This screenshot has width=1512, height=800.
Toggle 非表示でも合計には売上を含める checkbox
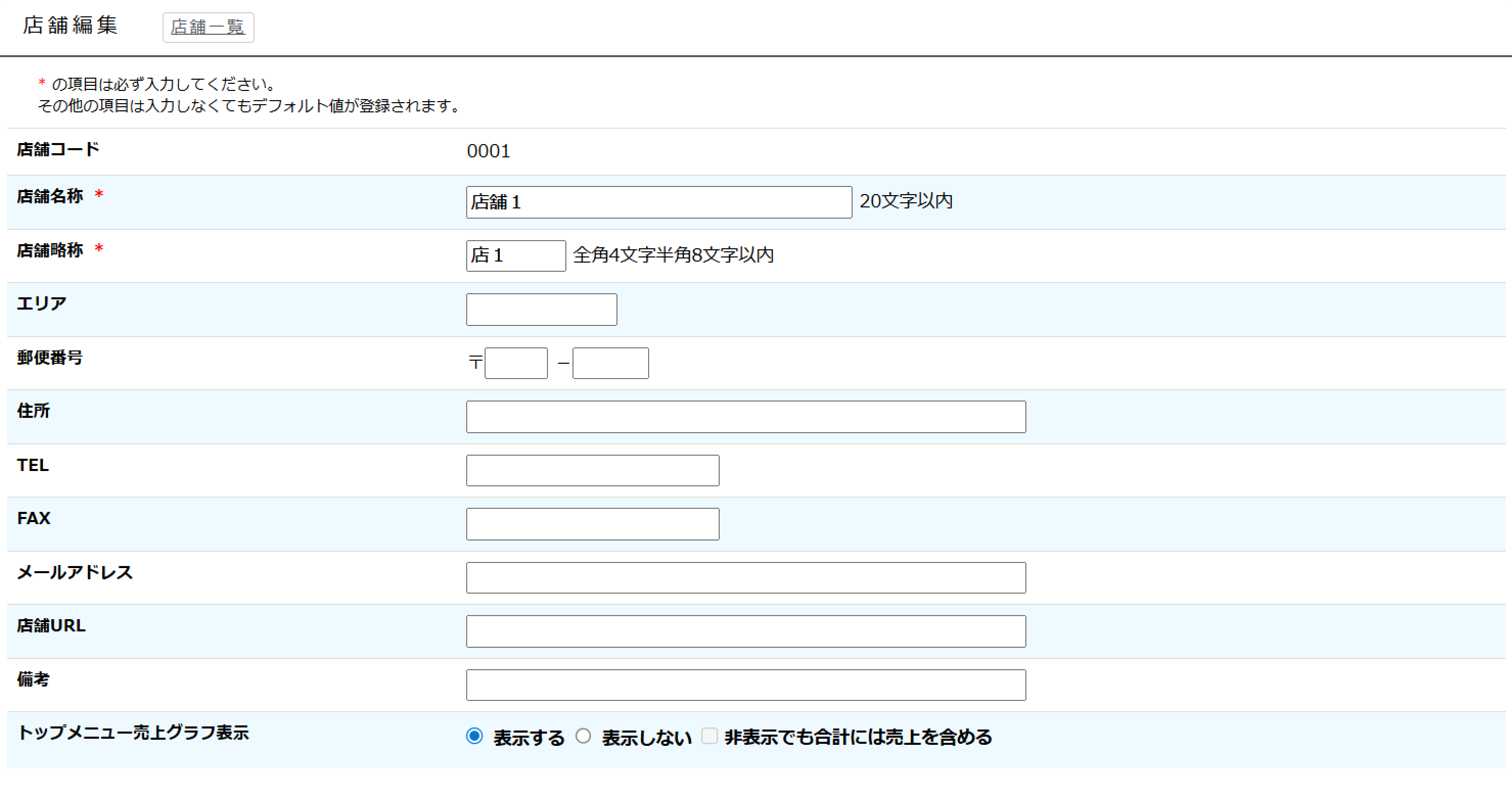709,736
